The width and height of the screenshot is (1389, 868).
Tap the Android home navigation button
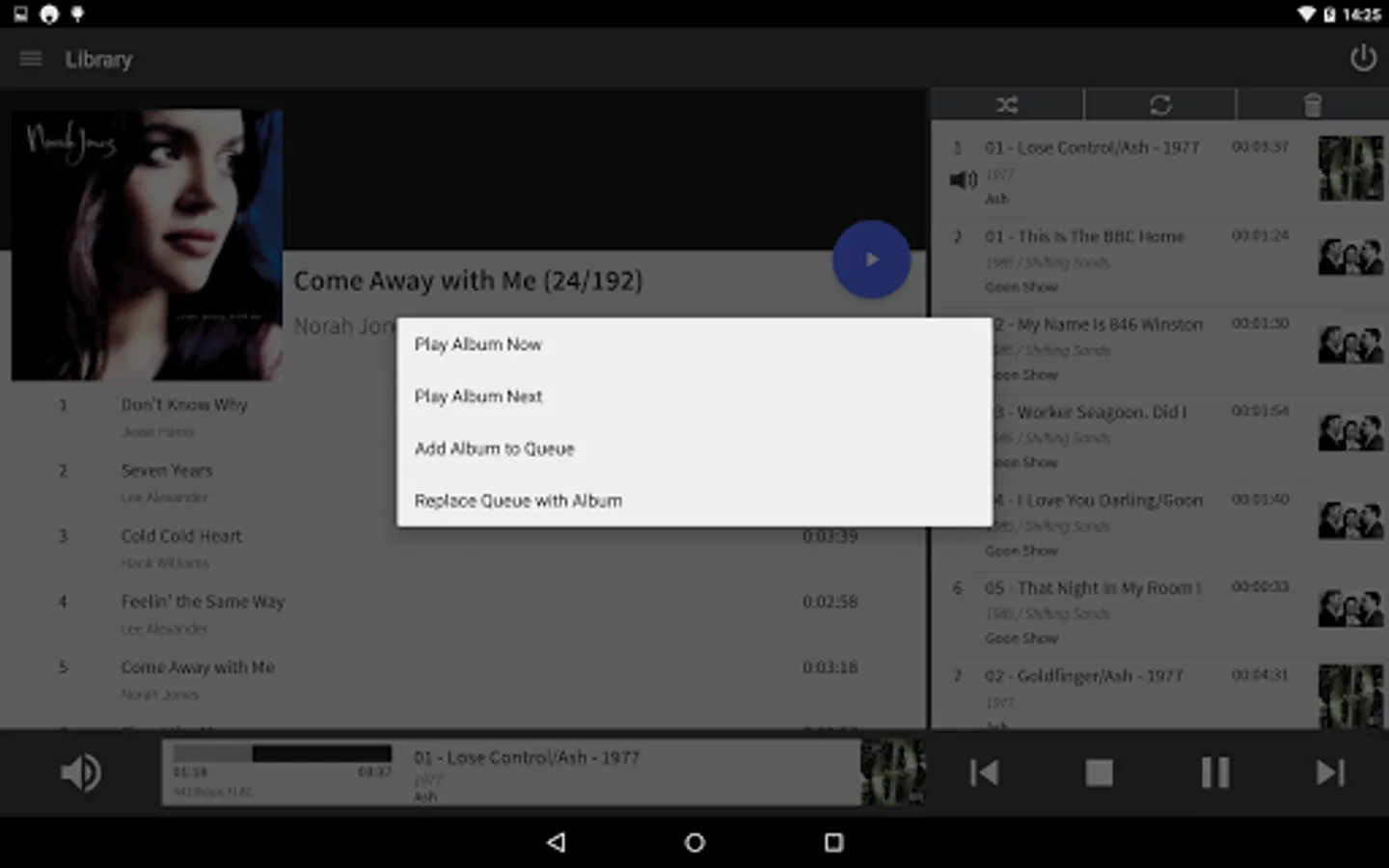tap(694, 842)
